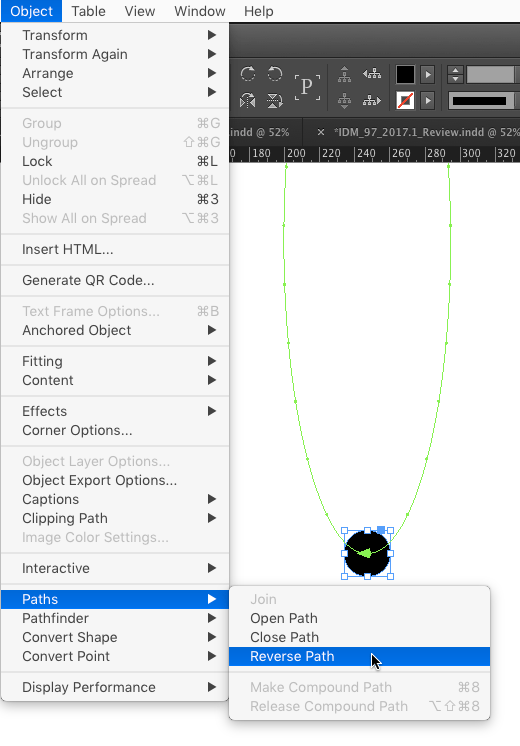Expand the Fitting submenu
520x746 pixels.
point(115,361)
